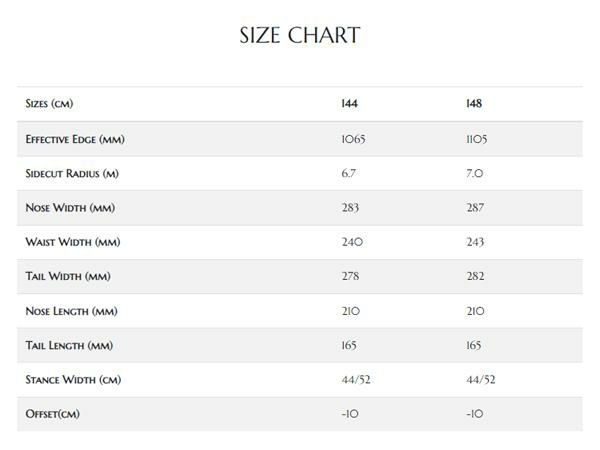Viewport: 600px width, 450px height.
Task: Select the Effective Edge (mm) row label
Action: pos(75,139)
